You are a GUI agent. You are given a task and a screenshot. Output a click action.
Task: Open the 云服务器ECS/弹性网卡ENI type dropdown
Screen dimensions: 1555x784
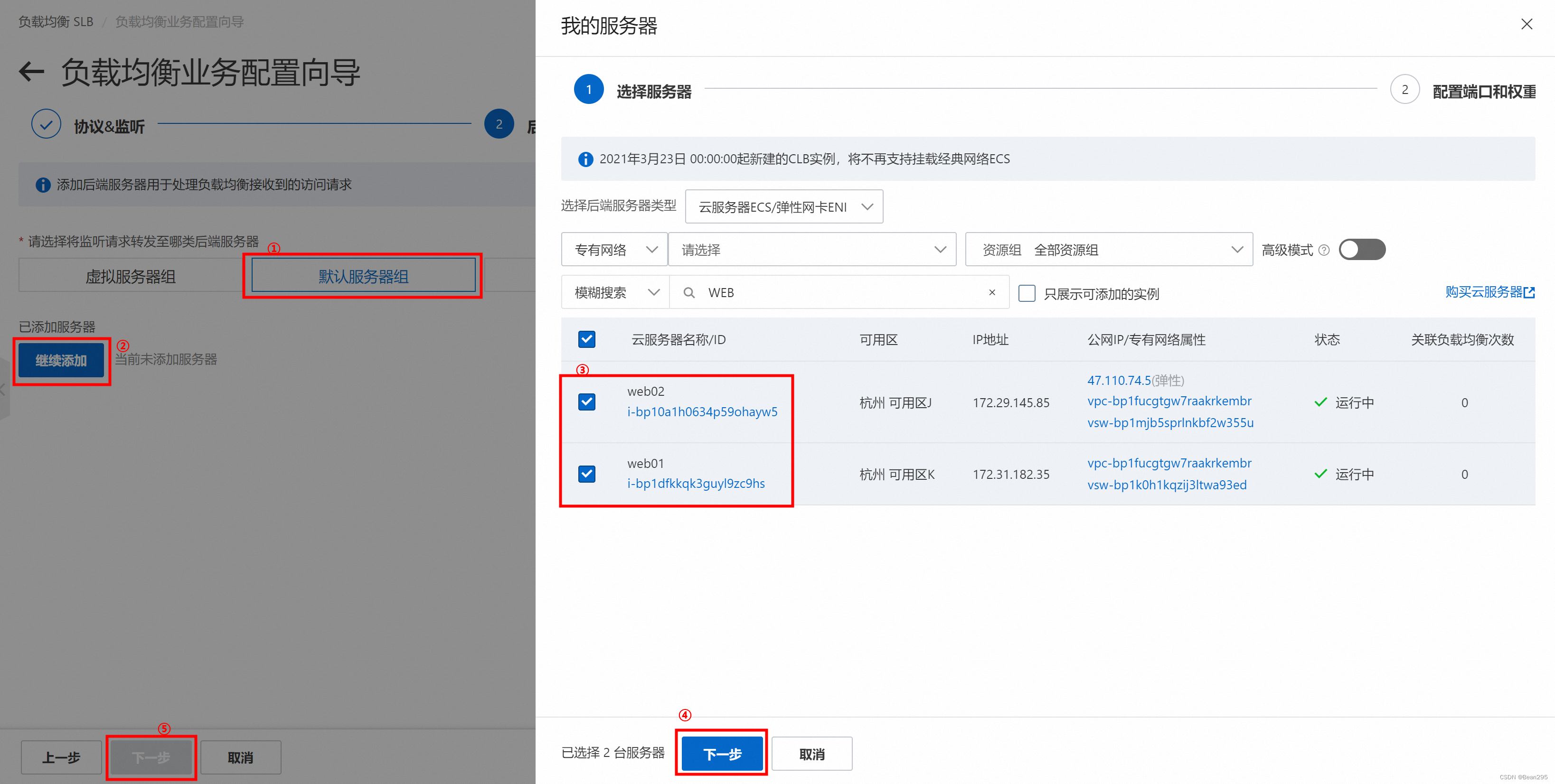click(x=783, y=207)
